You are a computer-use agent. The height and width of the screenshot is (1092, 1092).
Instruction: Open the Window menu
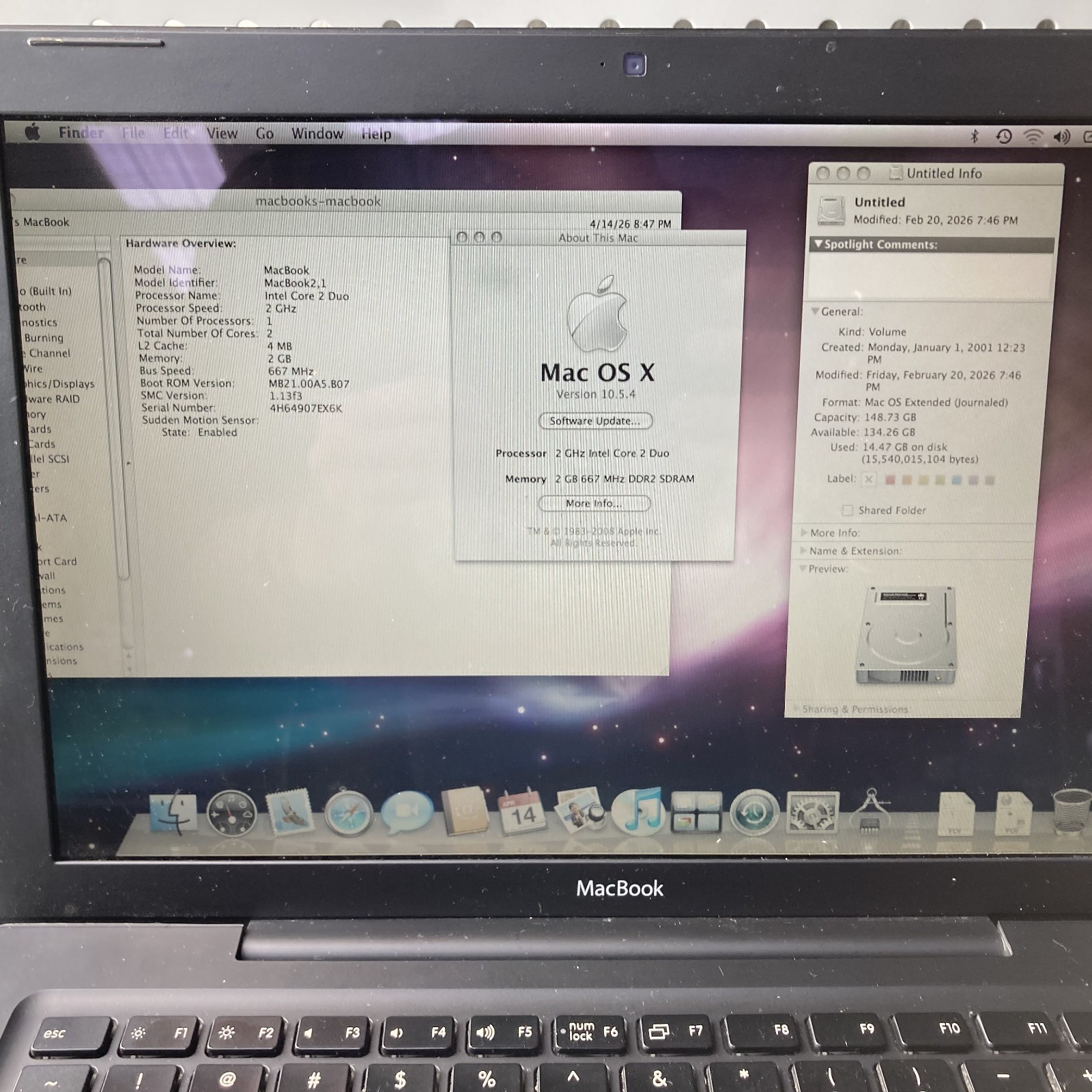click(317, 134)
